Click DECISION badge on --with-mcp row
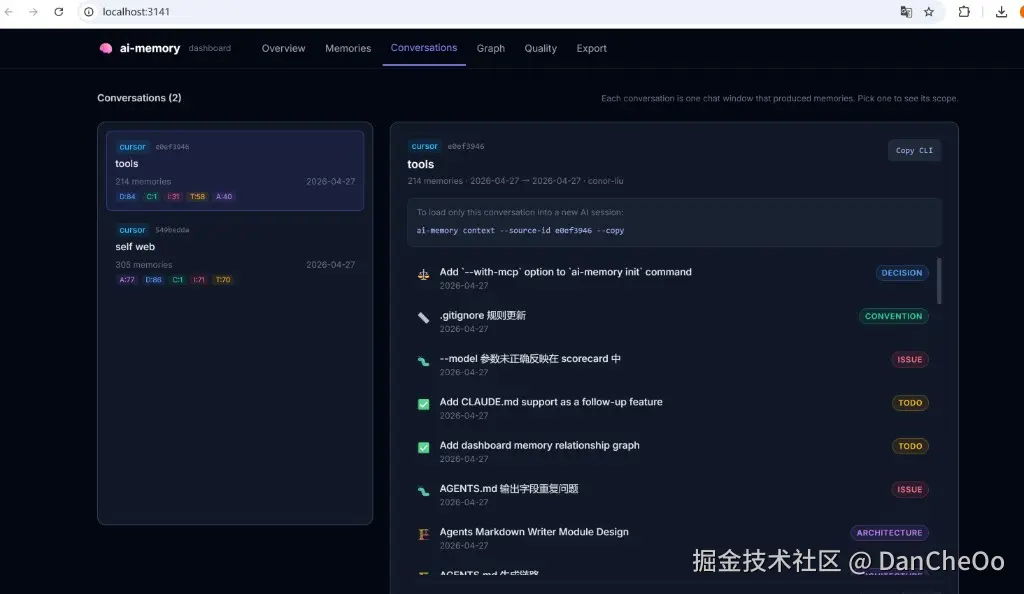Image resolution: width=1024 pixels, height=594 pixels. [901, 273]
